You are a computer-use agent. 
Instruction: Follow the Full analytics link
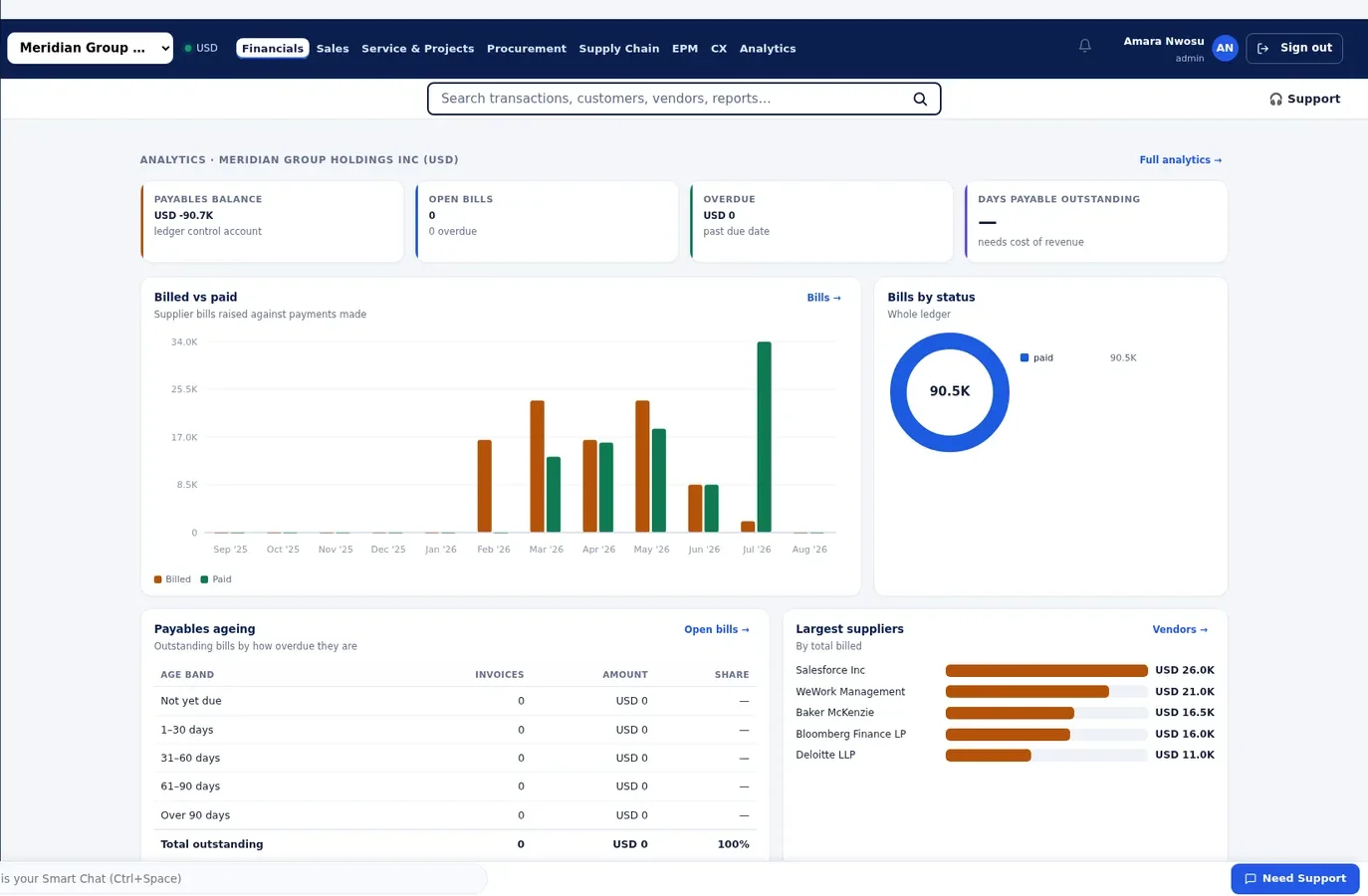pos(1181,160)
